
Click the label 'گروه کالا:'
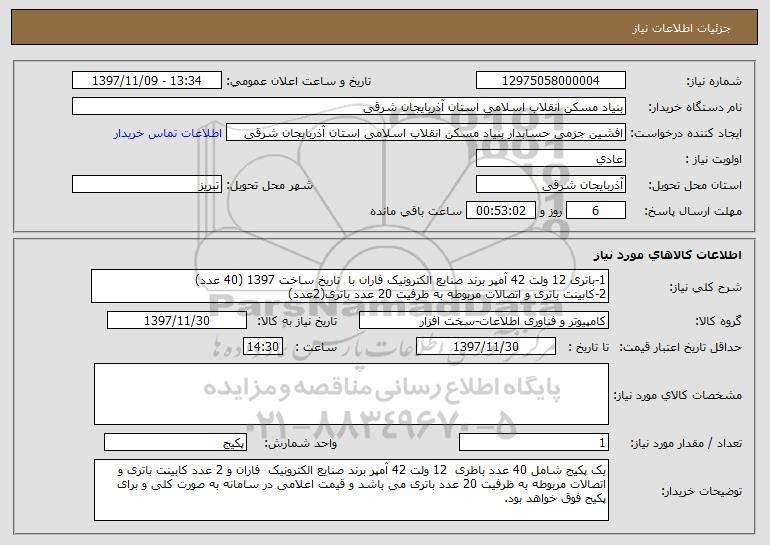718,322
